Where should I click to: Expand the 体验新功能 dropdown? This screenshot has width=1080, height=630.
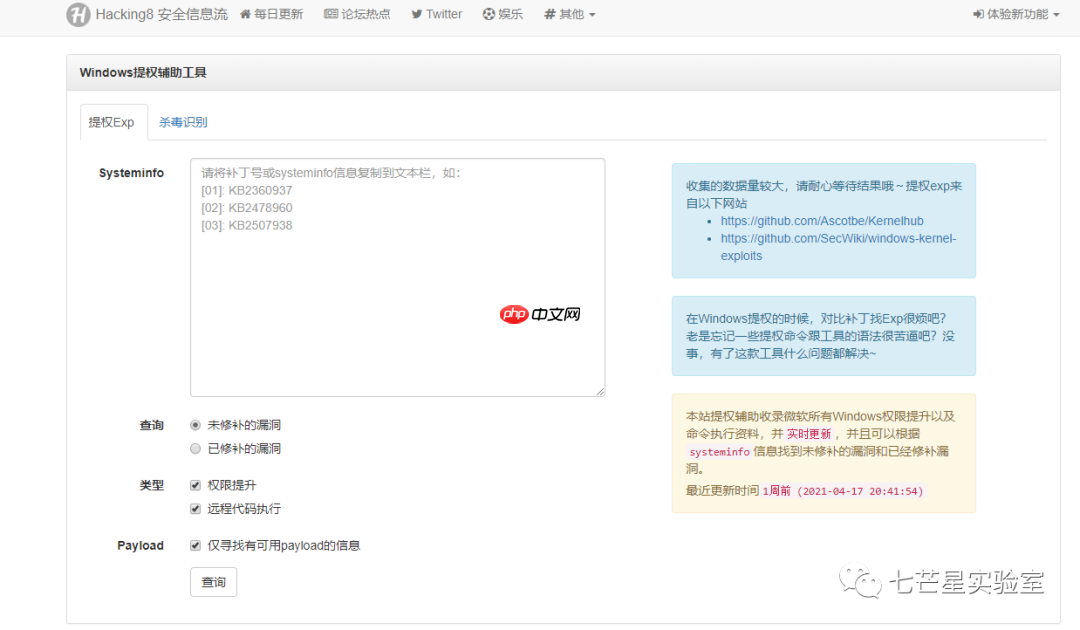tap(1013, 14)
